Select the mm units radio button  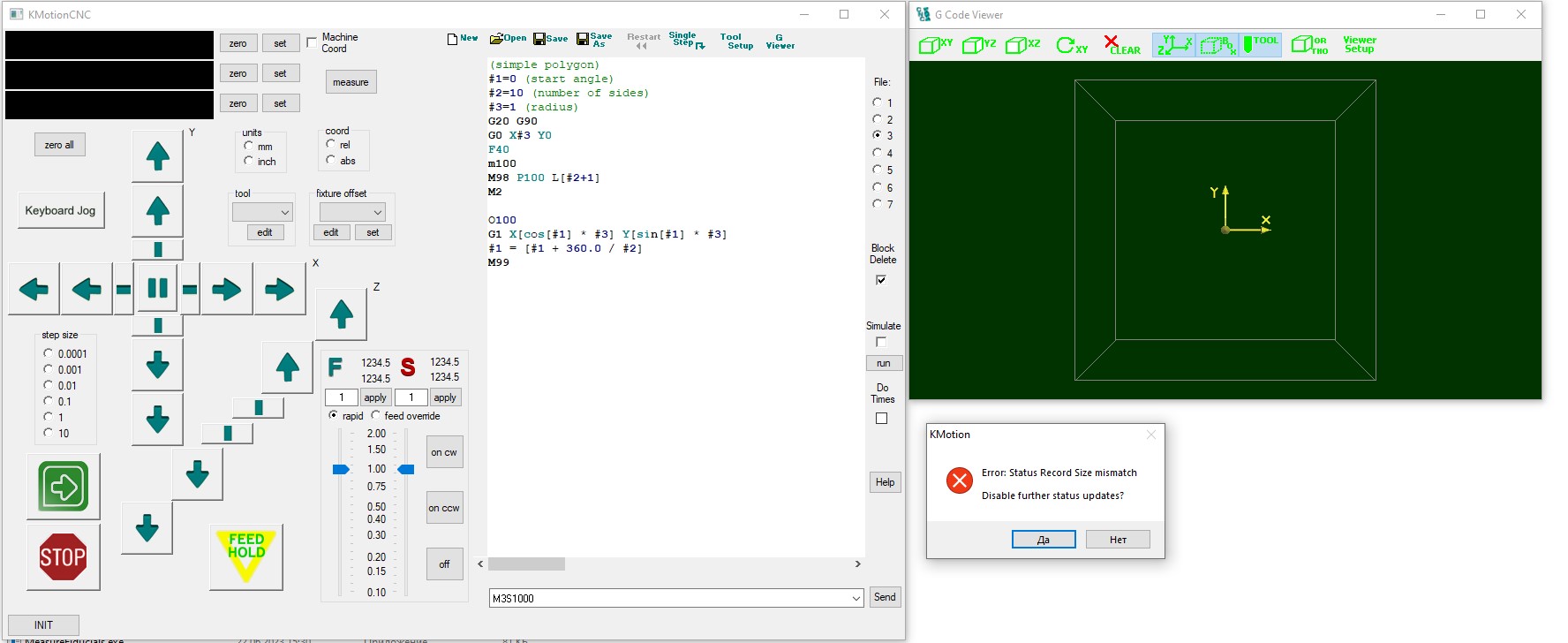[249, 146]
